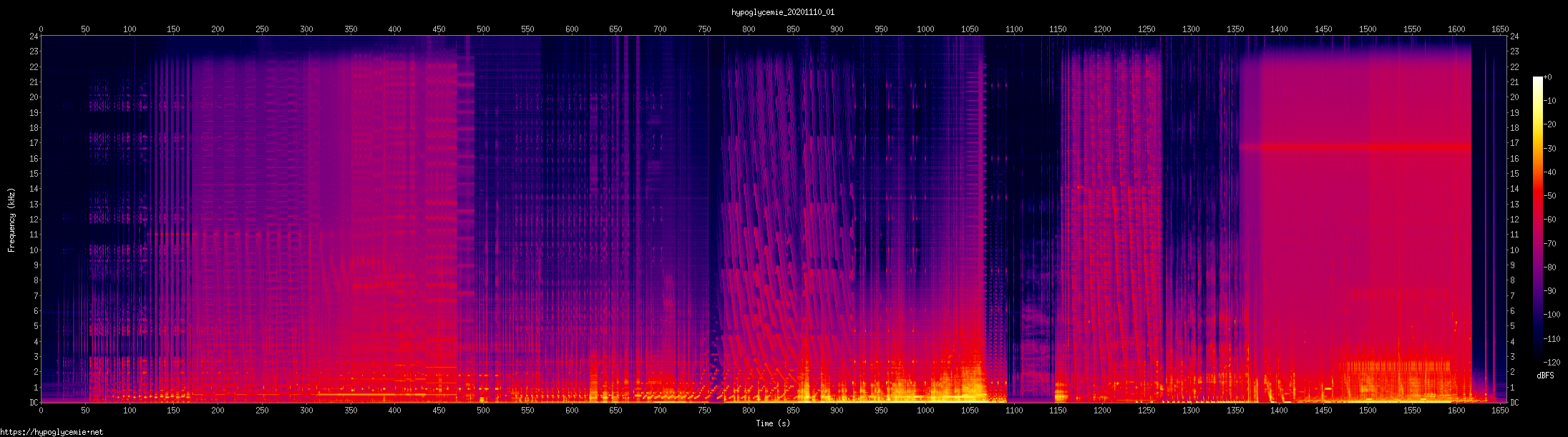This screenshot has height=437, width=1568.
Task: Click the -120 value on the colorbar scale
Action: click(x=1552, y=363)
